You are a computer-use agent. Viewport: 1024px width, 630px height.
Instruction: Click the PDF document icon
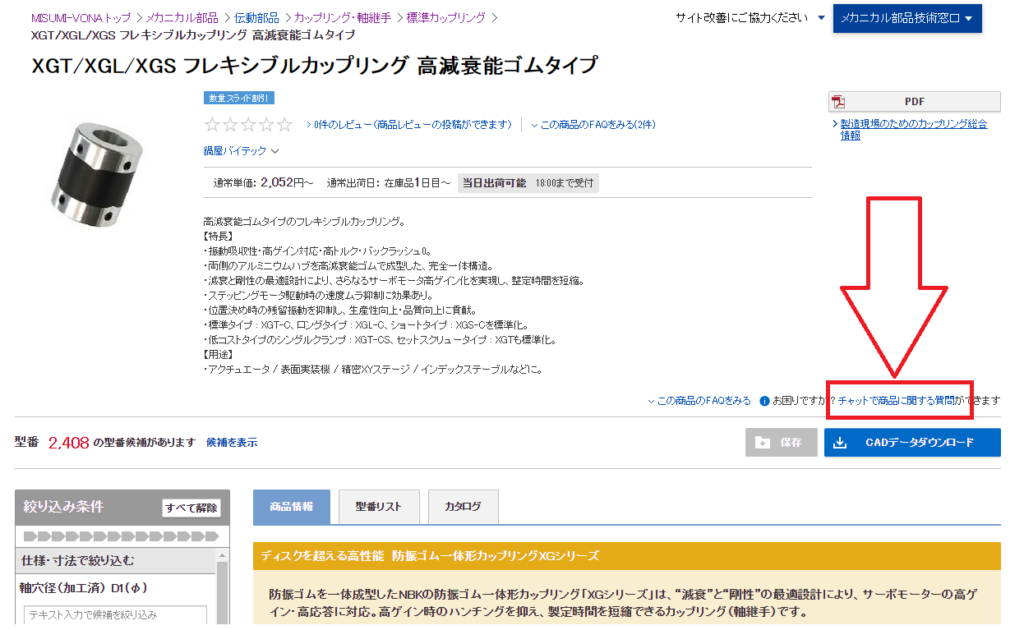[840, 102]
